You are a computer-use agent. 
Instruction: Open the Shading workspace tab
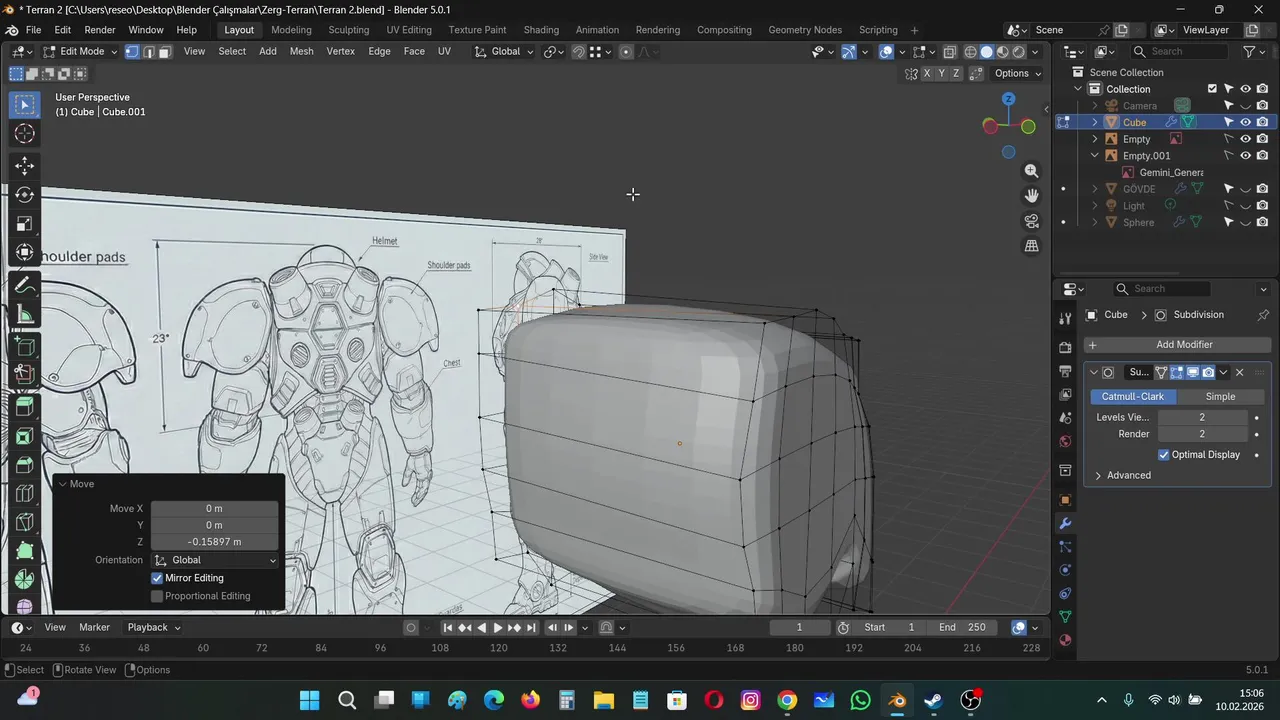pyautogui.click(x=541, y=30)
